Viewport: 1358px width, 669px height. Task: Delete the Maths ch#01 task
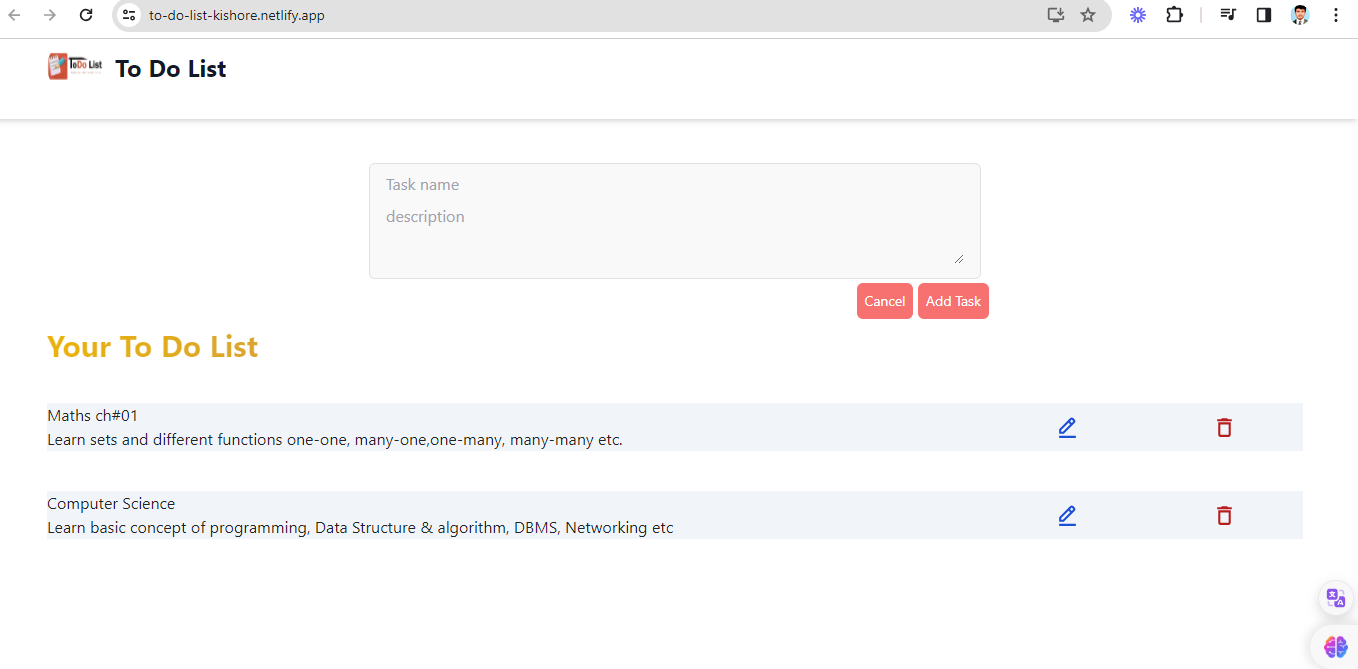click(x=1224, y=428)
